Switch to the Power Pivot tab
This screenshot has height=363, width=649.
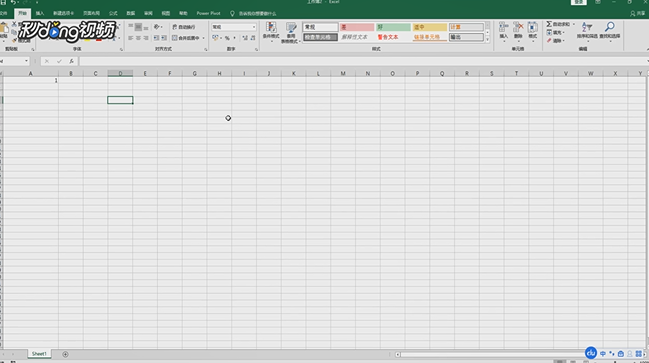[208, 13]
